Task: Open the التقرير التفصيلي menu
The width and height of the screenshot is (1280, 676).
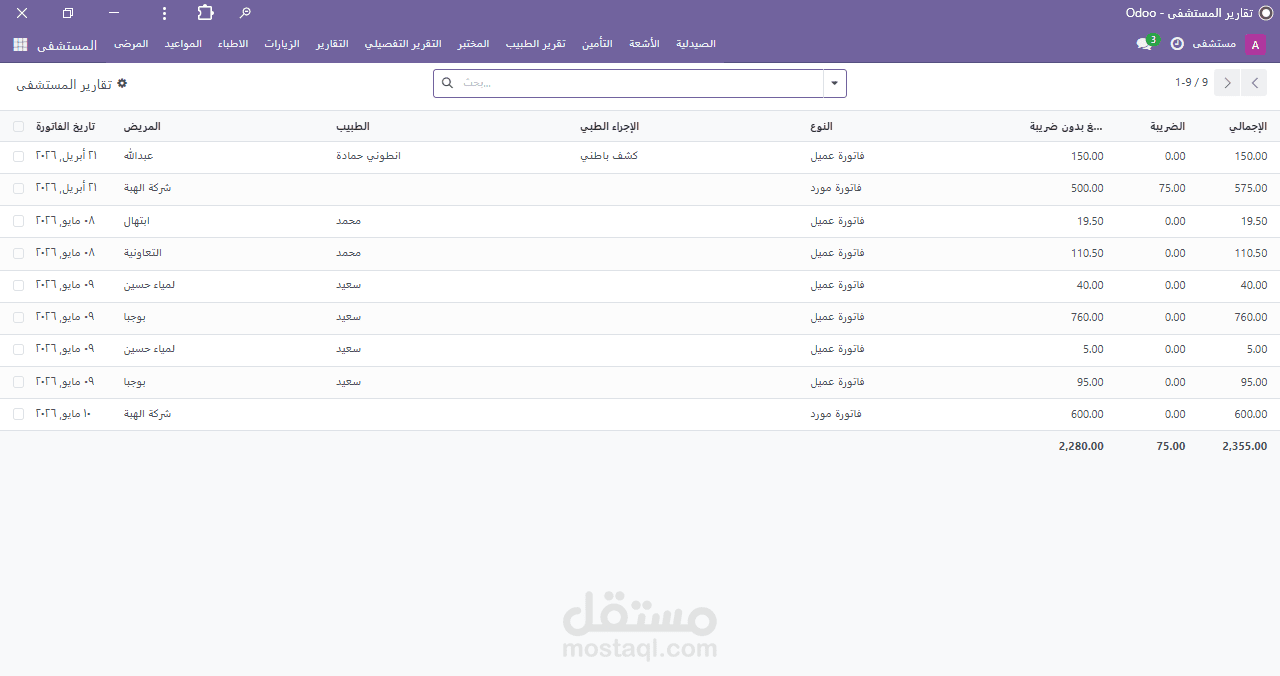Action: tap(403, 44)
